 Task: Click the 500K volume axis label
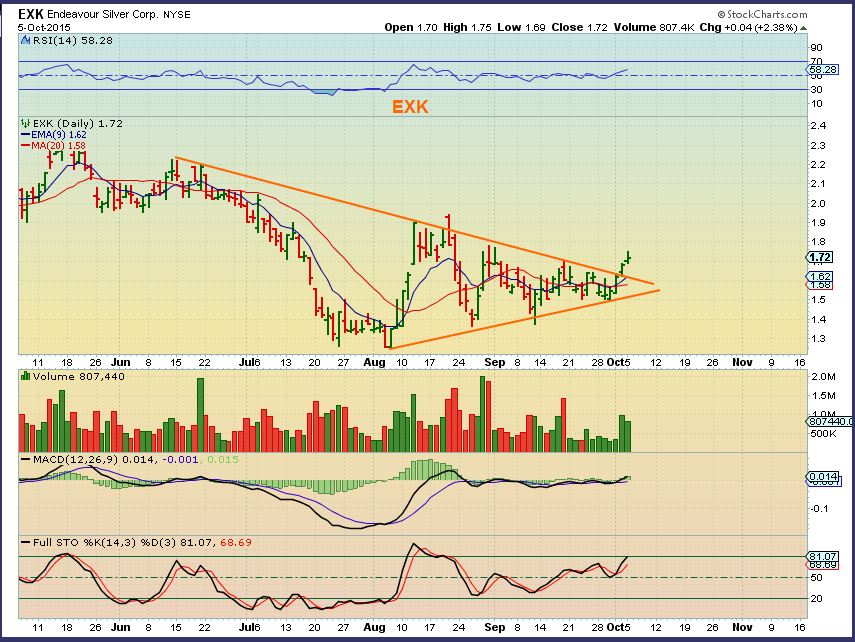coord(823,434)
